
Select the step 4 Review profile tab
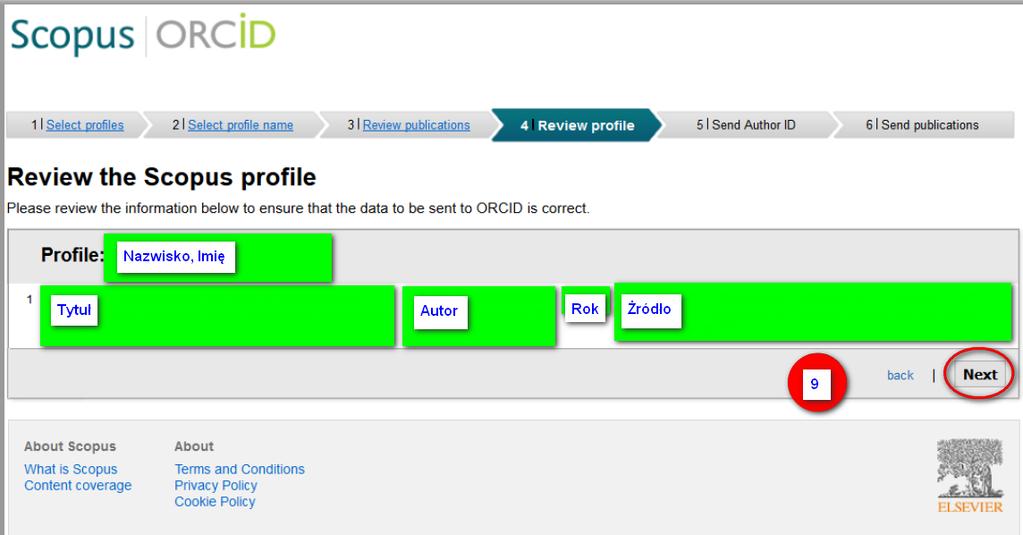(x=577, y=125)
